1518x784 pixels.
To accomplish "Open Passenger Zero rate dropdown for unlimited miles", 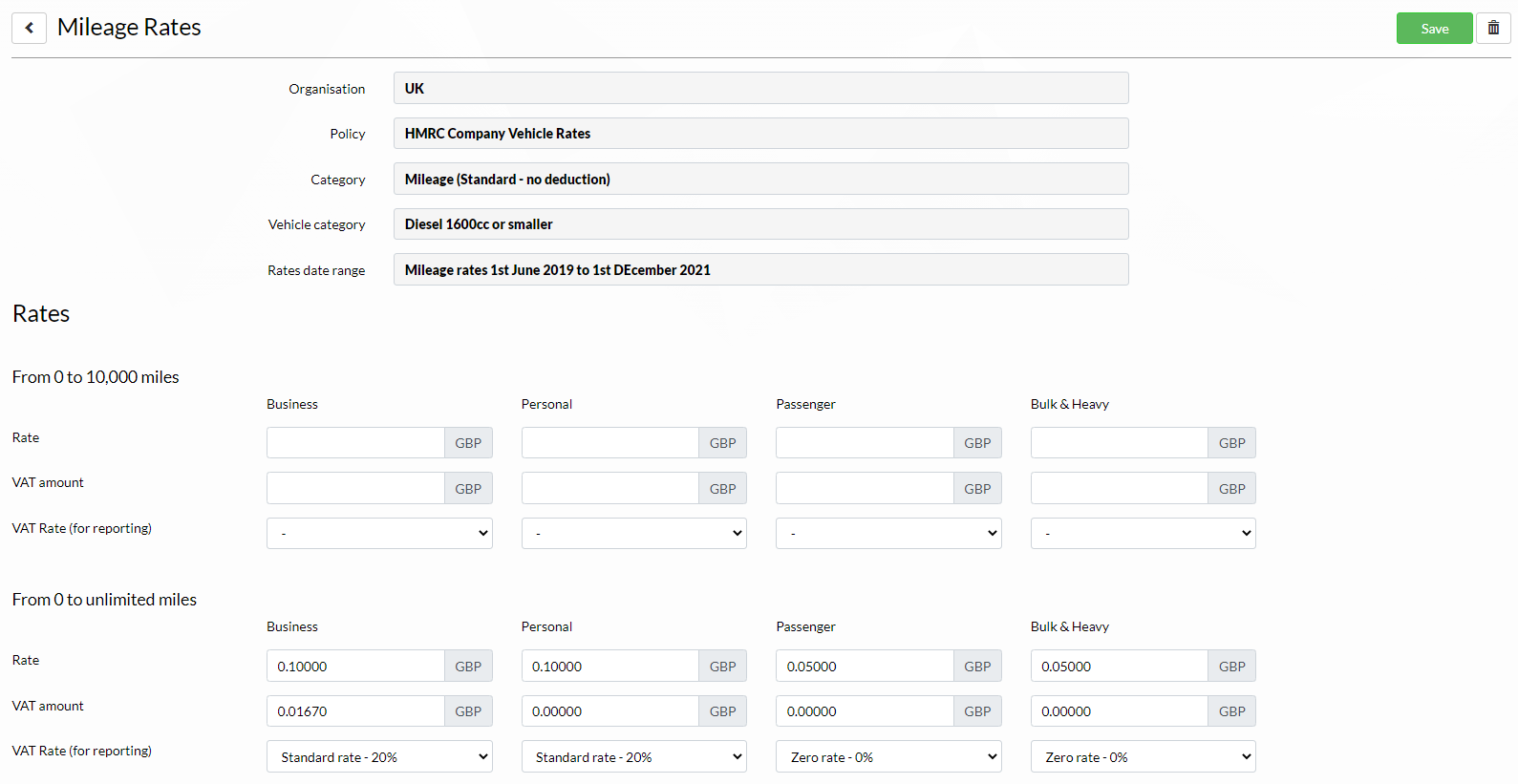I will pos(888,756).
